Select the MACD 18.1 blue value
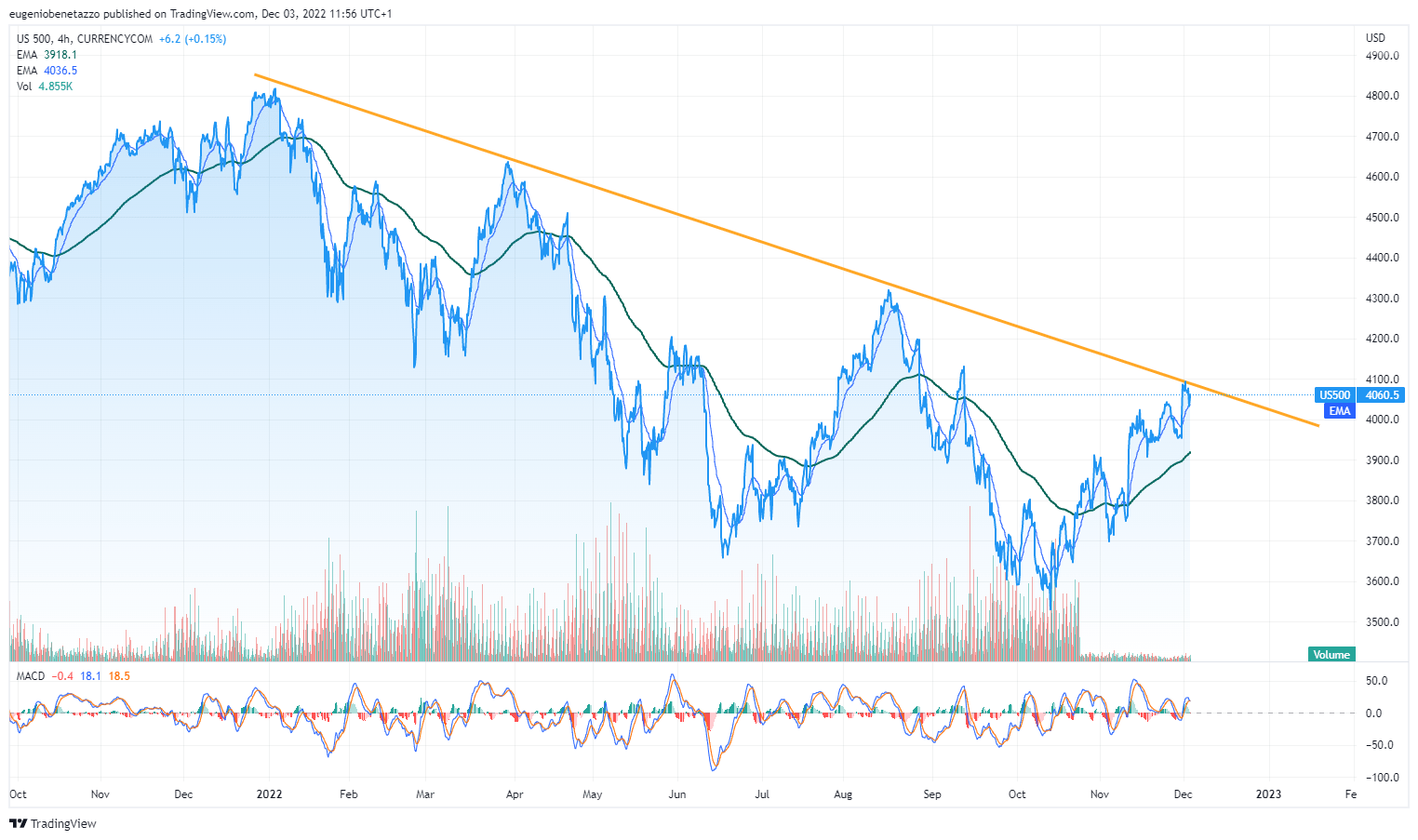The height and width of the screenshot is (840, 1418). [x=91, y=676]
